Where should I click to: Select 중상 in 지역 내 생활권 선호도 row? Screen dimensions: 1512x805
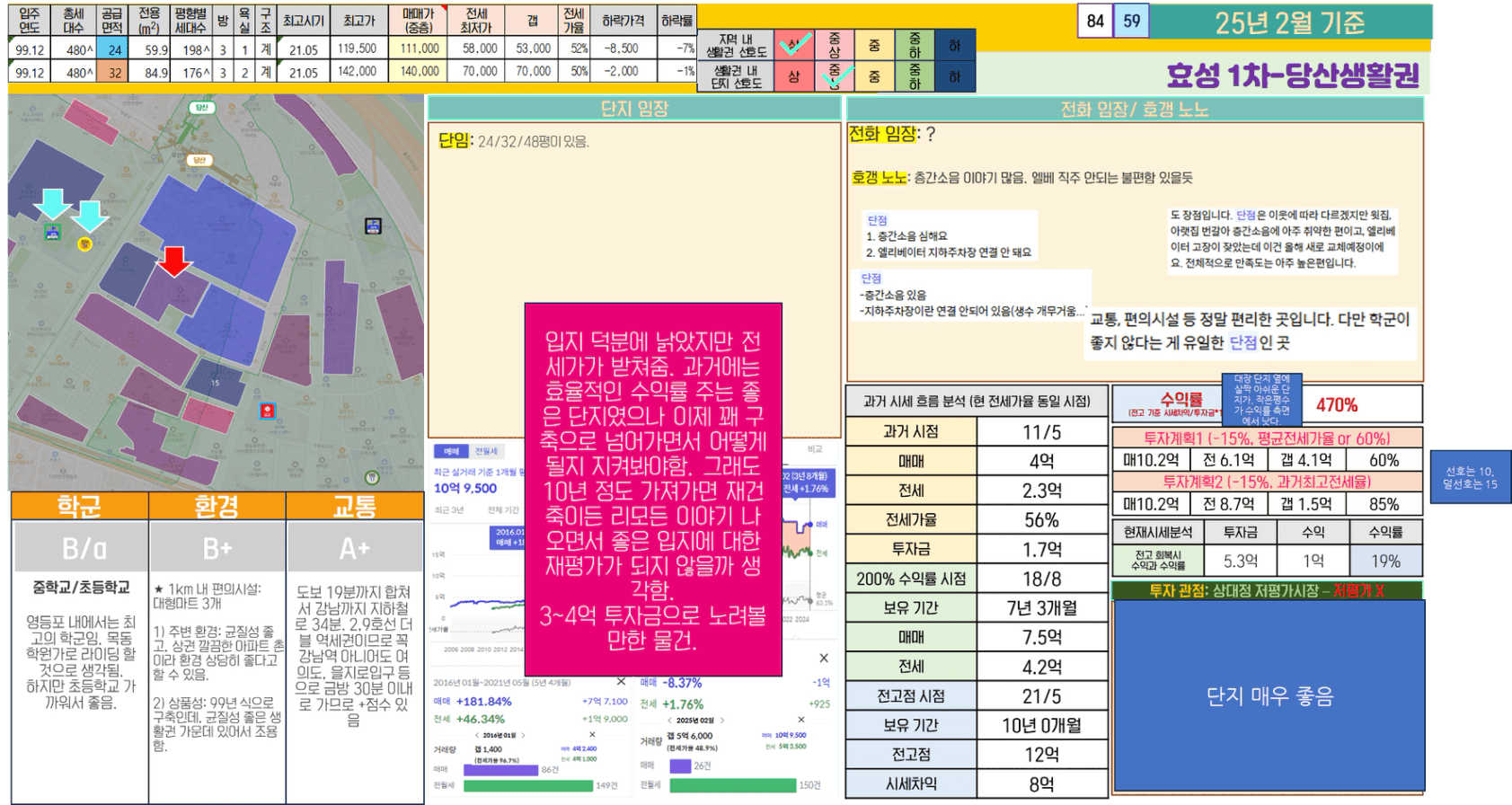click(835, 44)
